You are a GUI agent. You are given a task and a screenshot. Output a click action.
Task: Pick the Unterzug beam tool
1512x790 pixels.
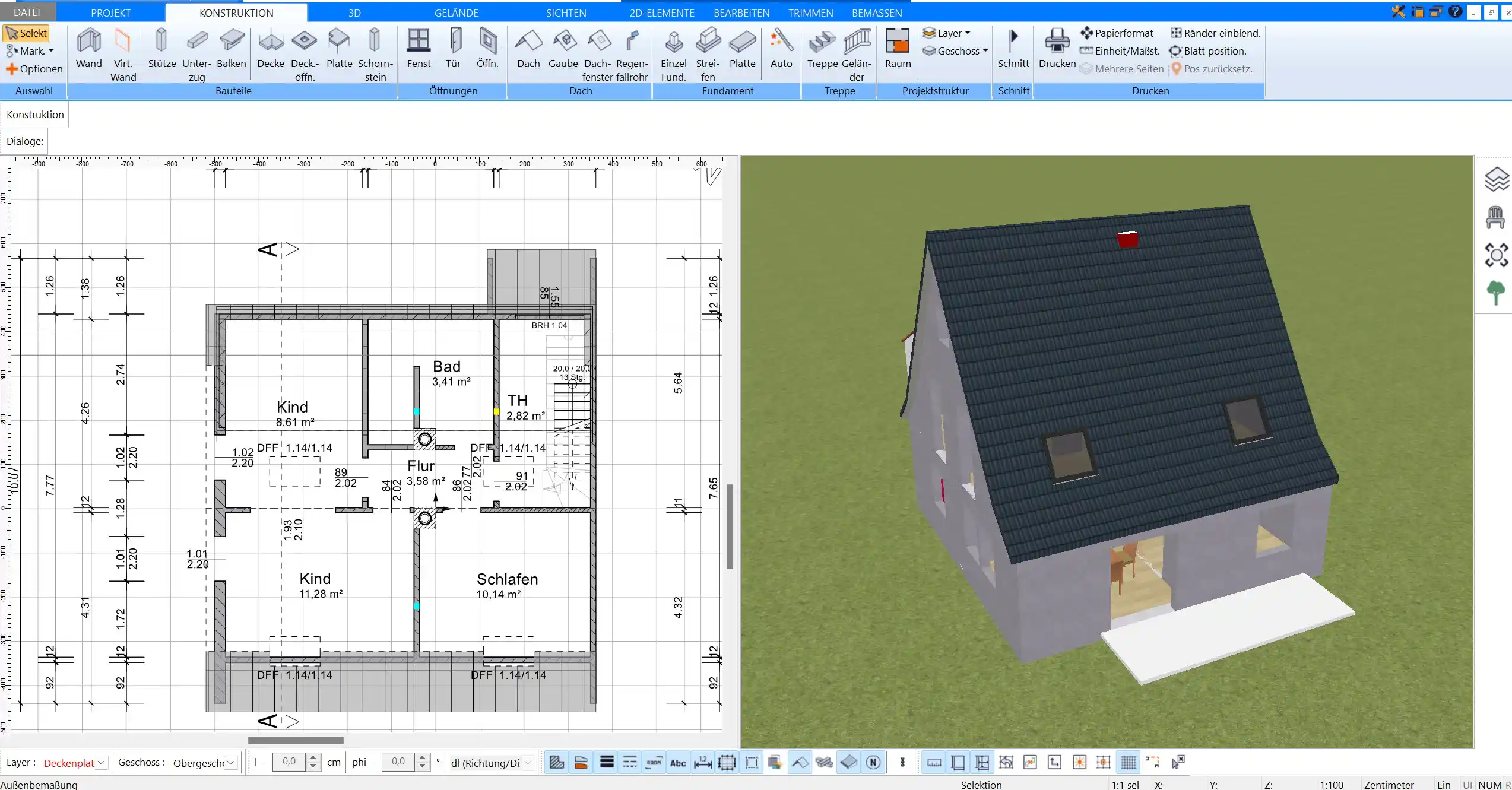tap(196, 55)
